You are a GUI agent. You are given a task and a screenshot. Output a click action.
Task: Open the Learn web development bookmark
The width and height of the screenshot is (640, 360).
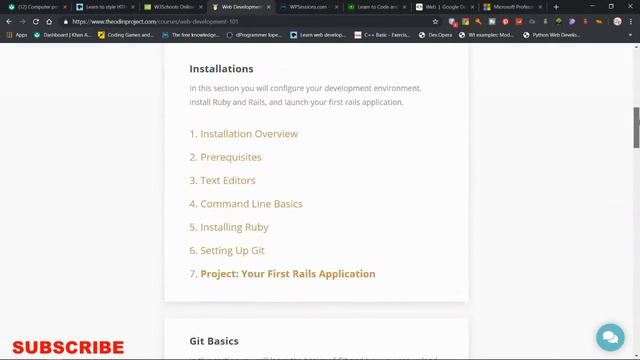(318, 35)
